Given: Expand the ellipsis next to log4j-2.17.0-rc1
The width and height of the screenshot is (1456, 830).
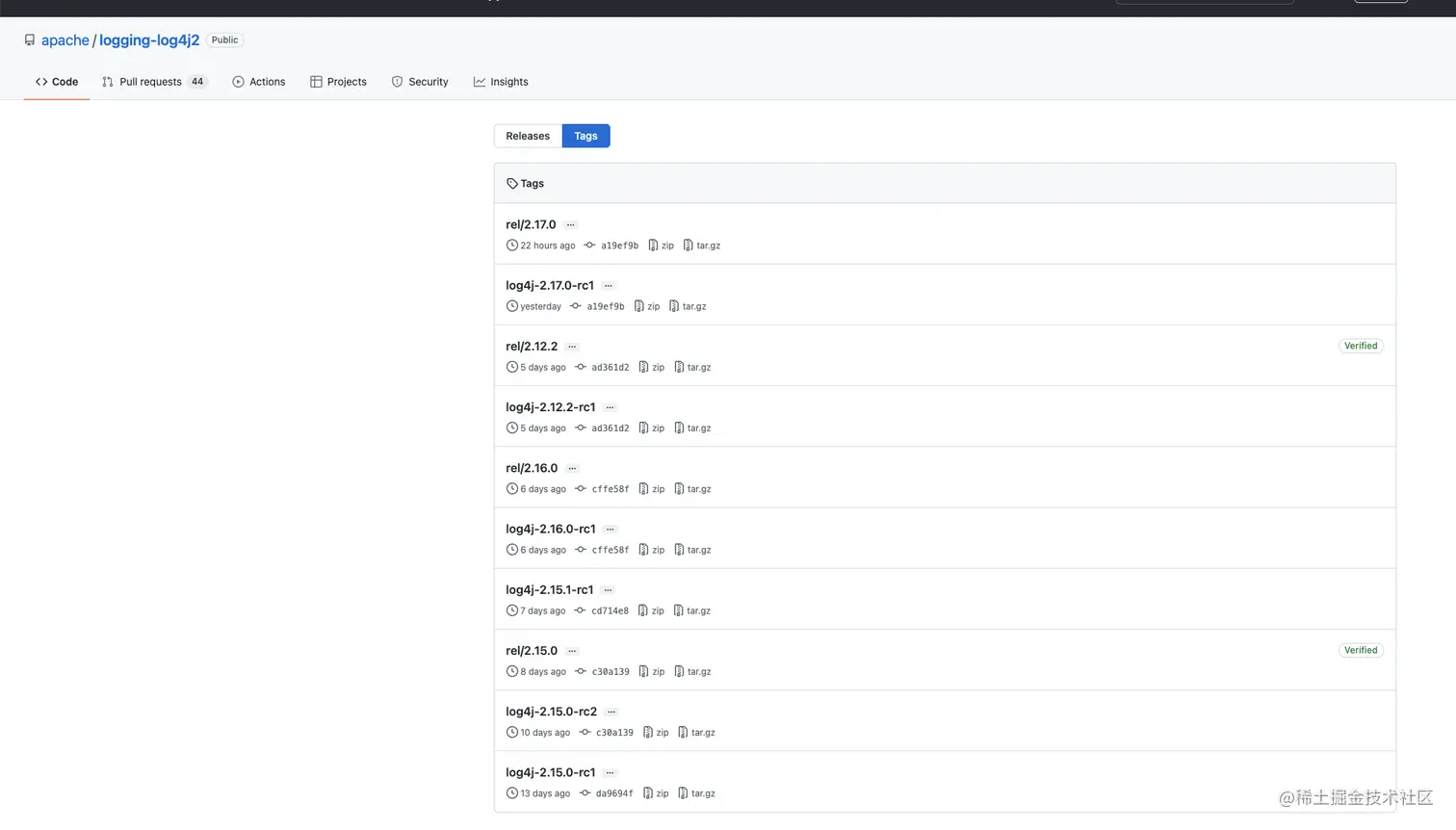Looking at the screenshot, I should click(609, 286).
